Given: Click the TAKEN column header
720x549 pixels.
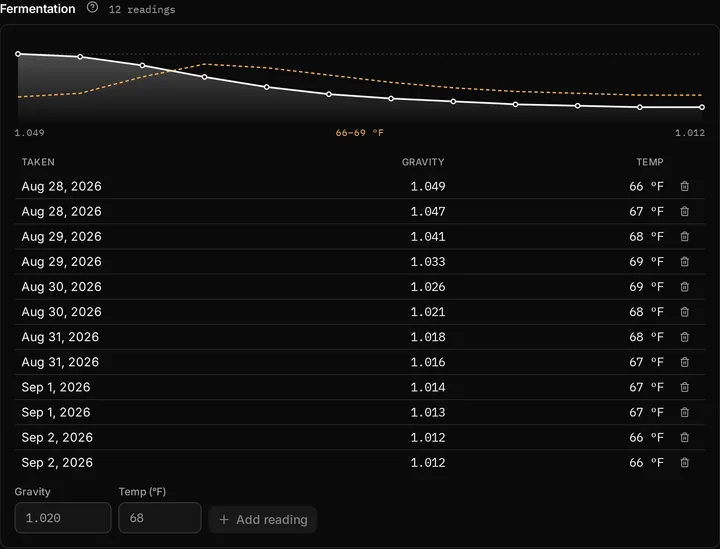Looking at the screenshot, I should tap(38, 162).
